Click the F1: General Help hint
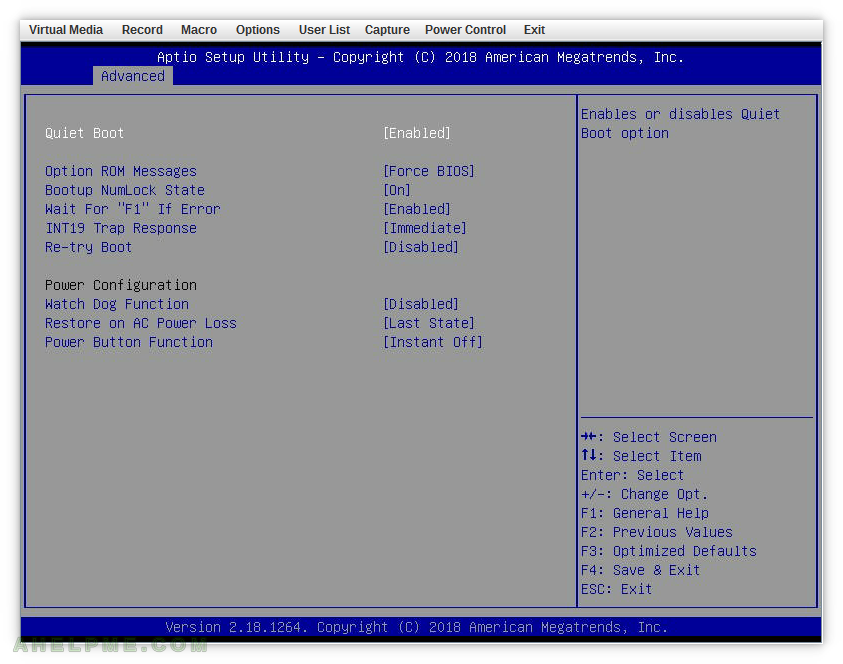843x664 pixels. pyautogui.click(x=645, y=513)
